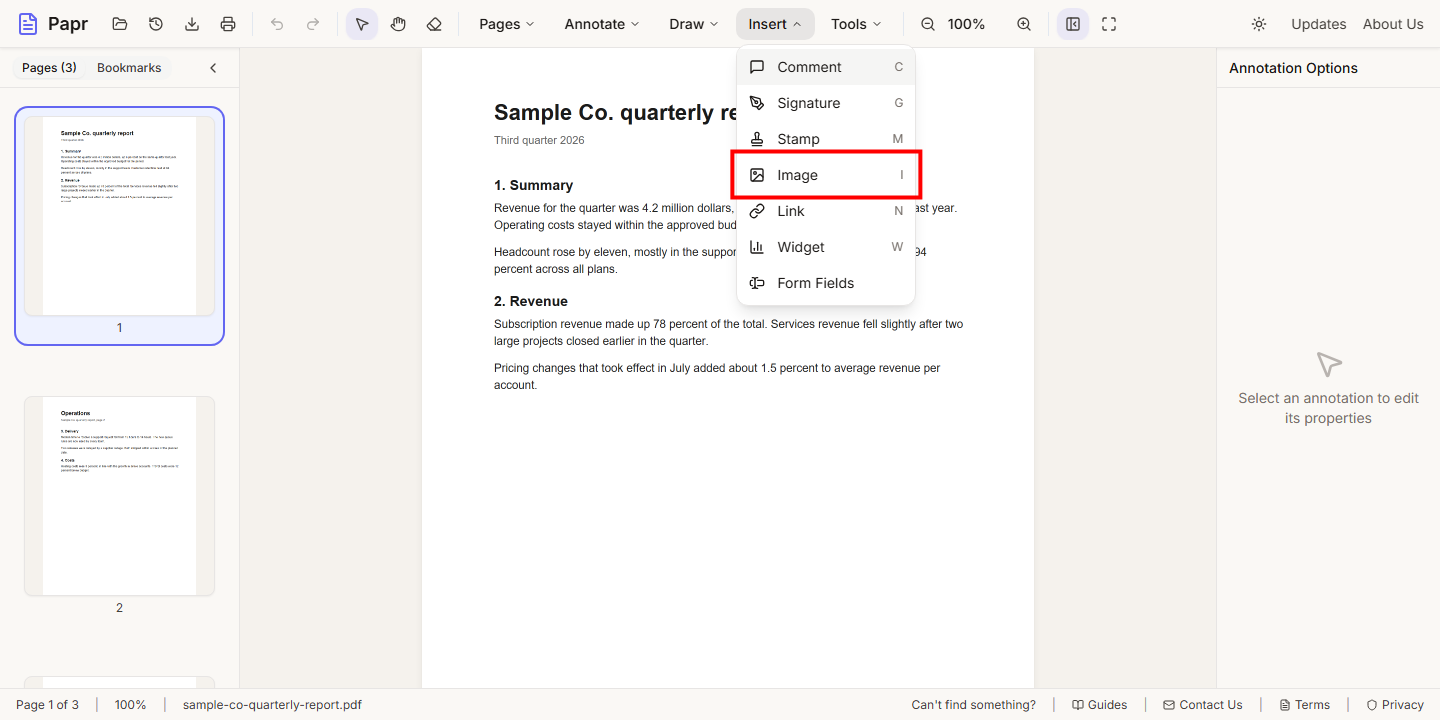Zoom out with the minus magnifier
This screenshot has height=720, width=1440.
[928, 24]
